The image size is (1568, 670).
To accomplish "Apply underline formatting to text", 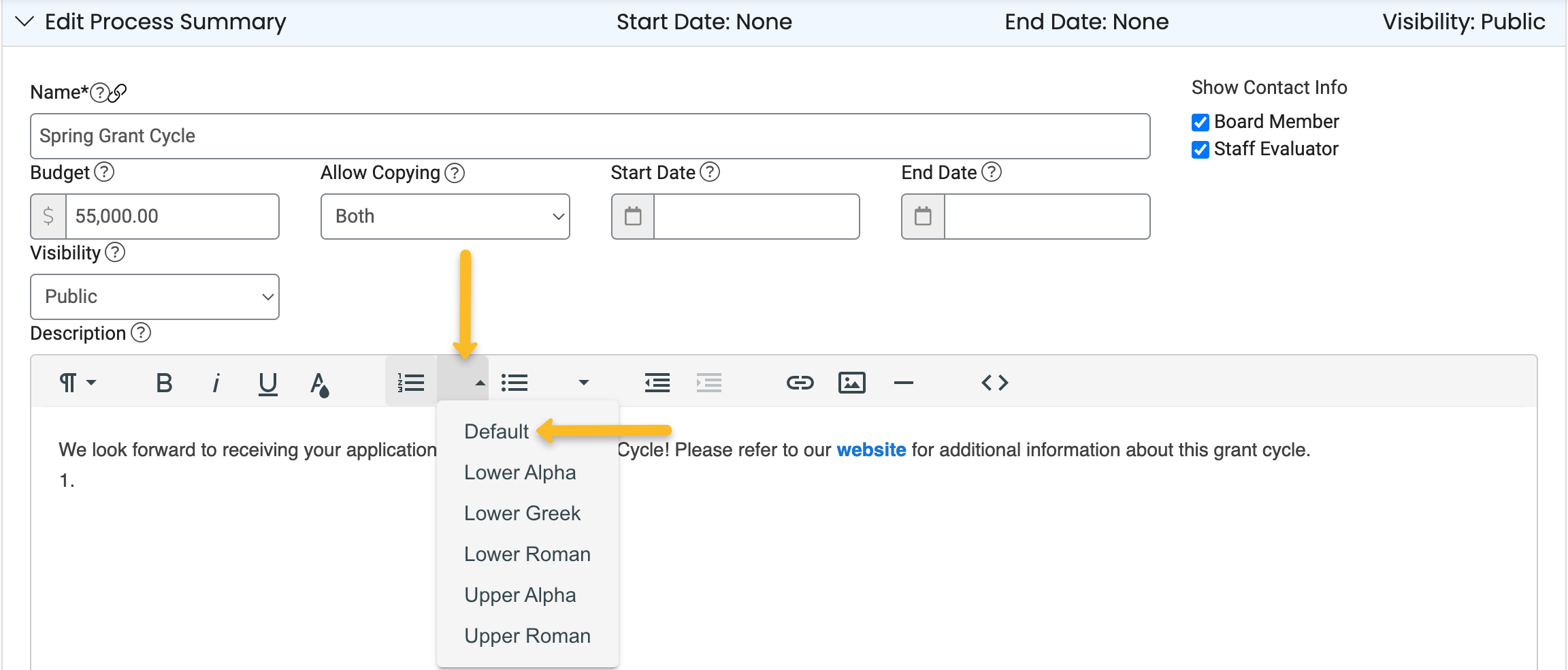I will coord(267,383).
